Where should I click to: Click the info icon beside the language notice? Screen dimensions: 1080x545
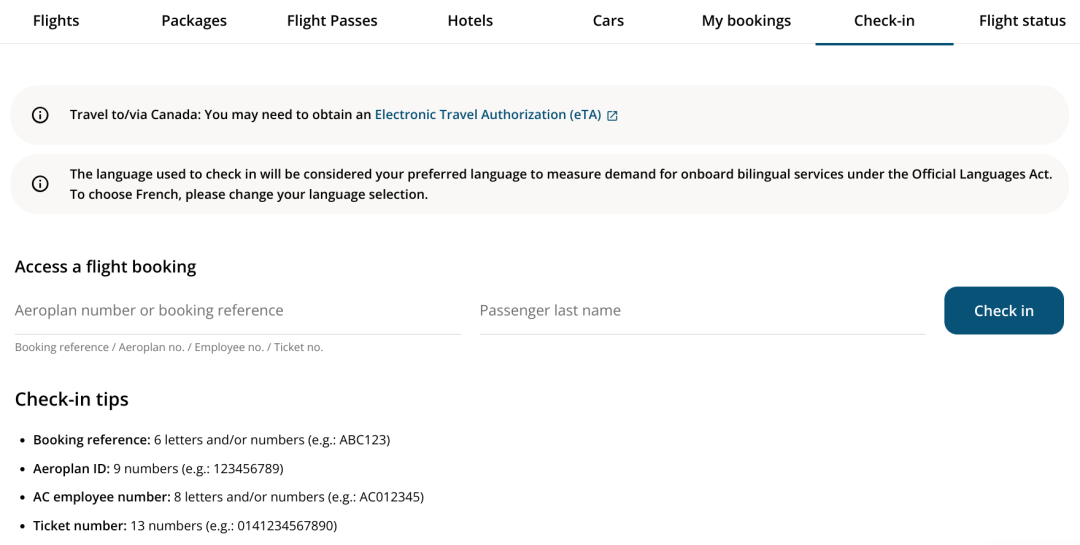(40, 184)
